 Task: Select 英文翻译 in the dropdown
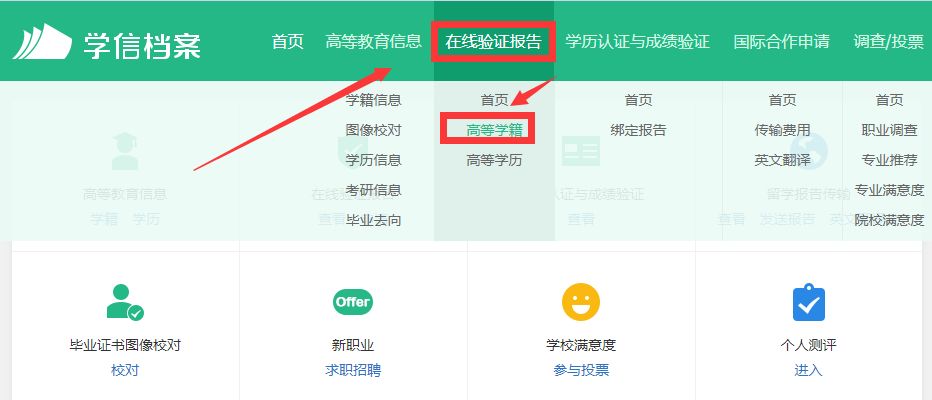tap(782, 160)
